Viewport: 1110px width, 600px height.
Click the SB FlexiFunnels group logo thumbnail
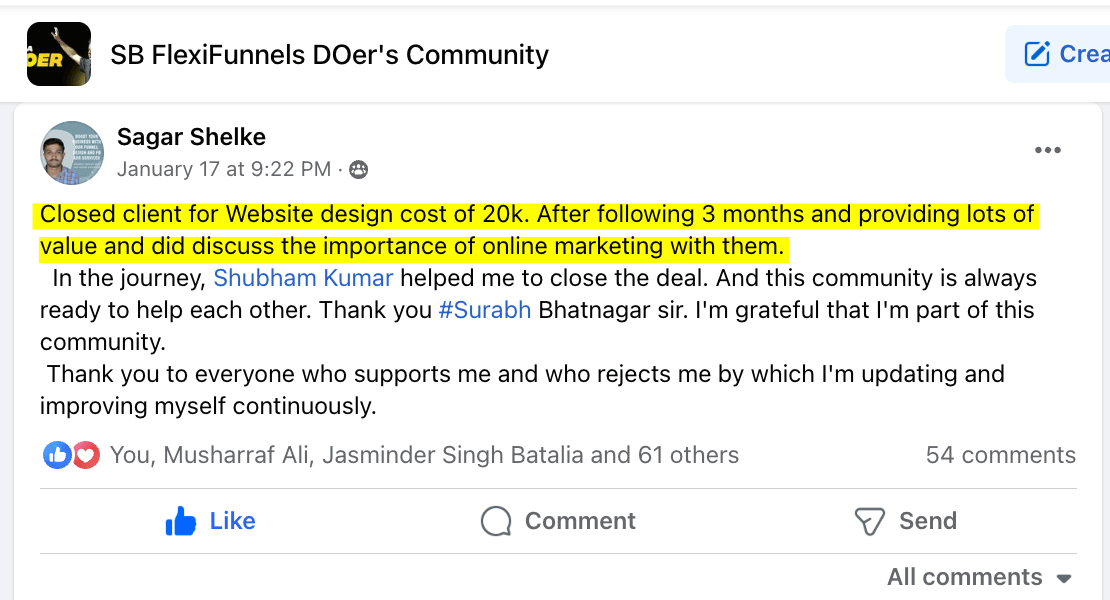(x=59, y=54)
